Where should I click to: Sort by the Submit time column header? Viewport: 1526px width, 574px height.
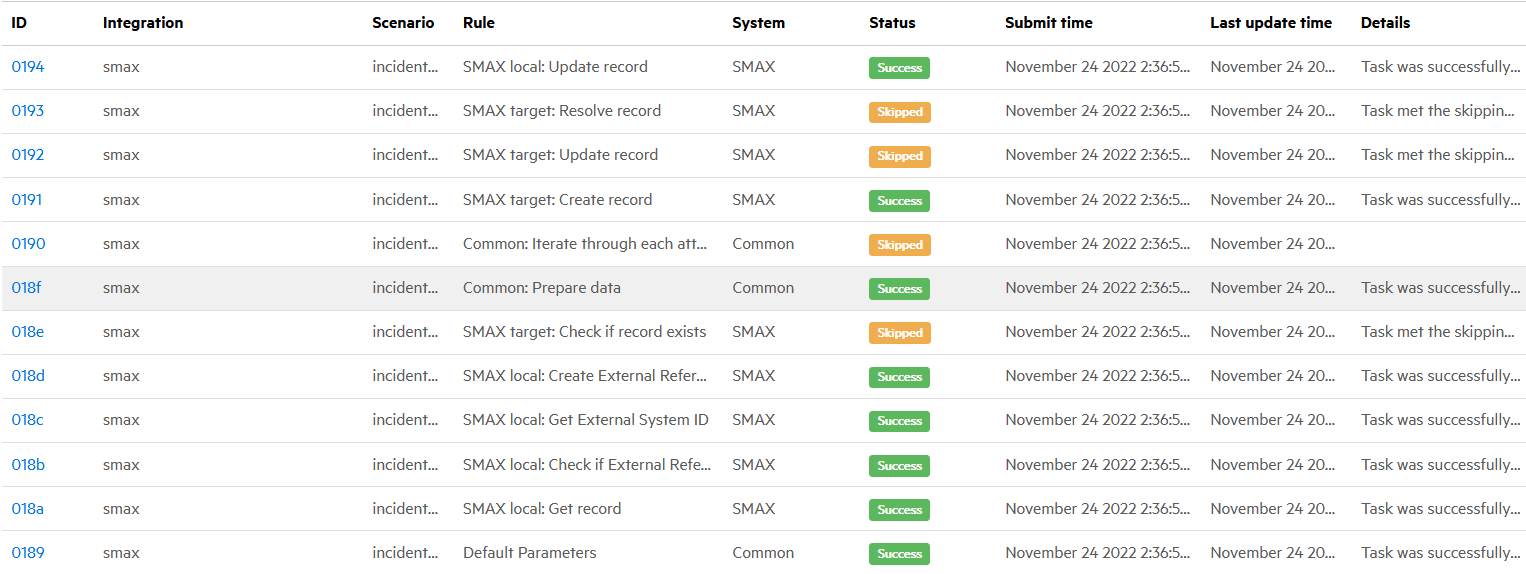[1048, 23]
